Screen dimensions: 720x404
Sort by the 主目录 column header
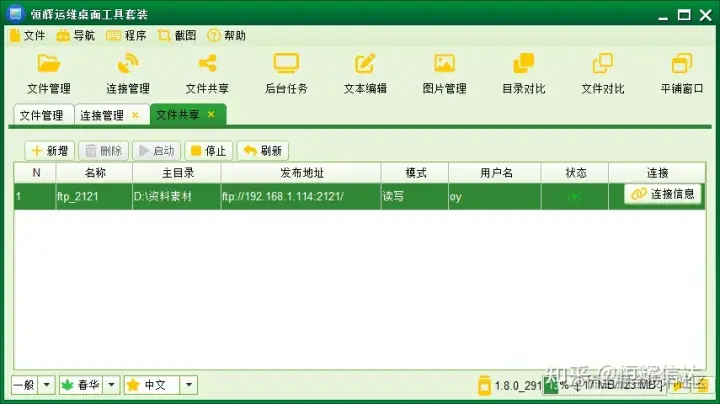(x=177, y=173)
